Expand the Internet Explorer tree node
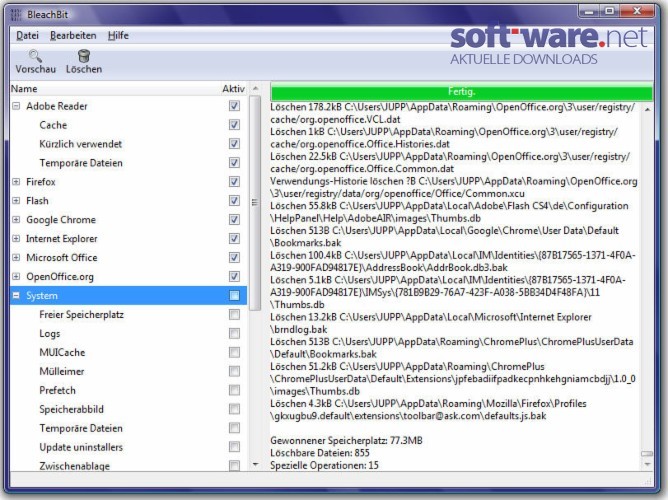Image resolution: width=668 pixels, height=500 pixels. click(16, 239)
